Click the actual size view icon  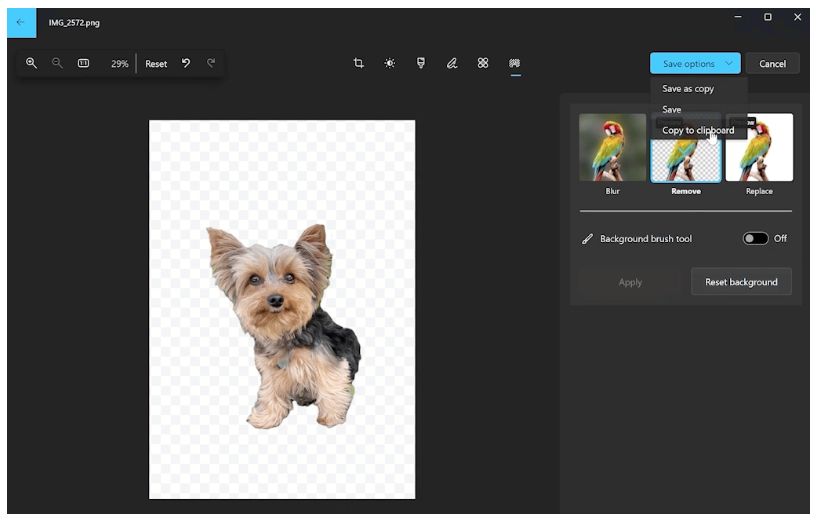pyautogui.click(x=83, y=63)
